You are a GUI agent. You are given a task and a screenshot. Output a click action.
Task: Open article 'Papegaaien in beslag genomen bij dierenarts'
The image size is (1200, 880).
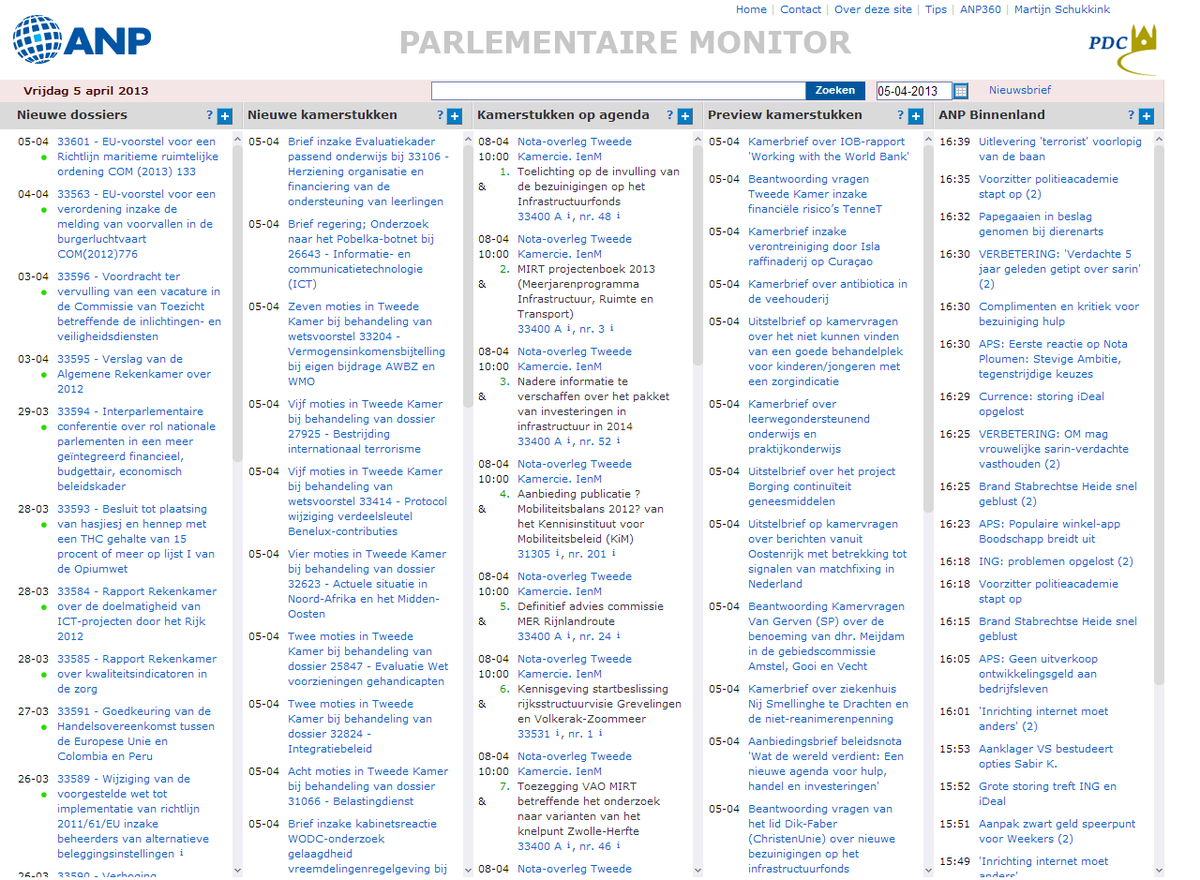coord(1035,224)
